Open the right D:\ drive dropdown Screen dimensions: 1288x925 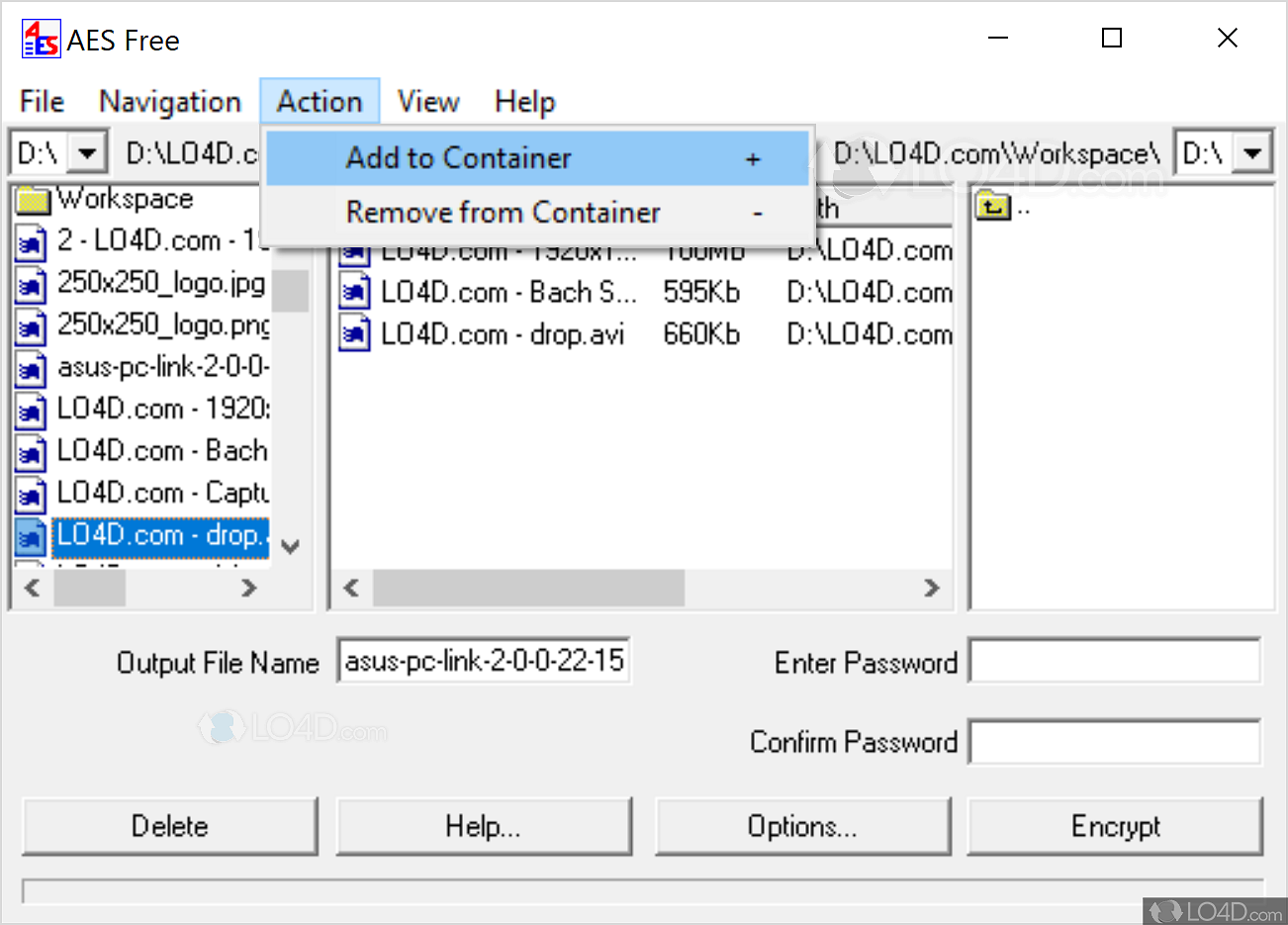(1252, 150)
